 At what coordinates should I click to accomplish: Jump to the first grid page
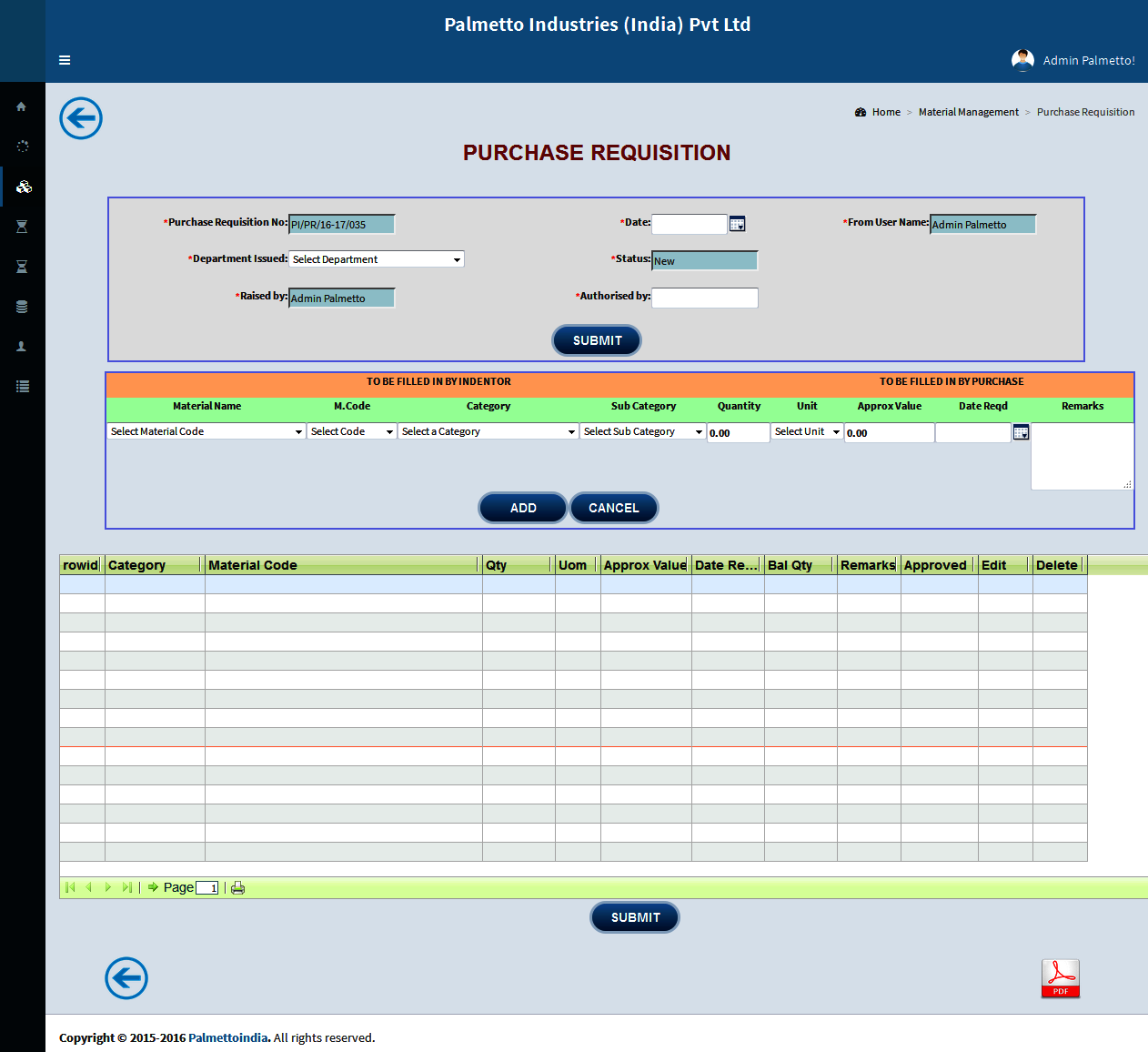tap(70, 887)
